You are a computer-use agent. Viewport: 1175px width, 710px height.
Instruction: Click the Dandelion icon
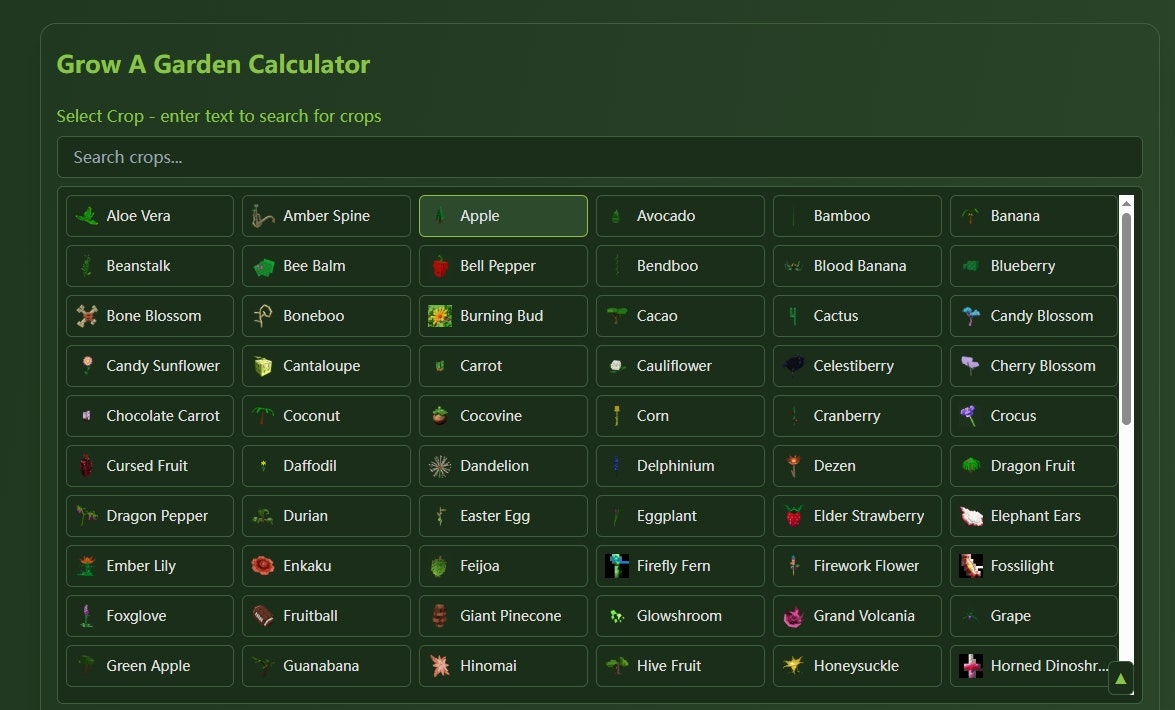[440, 465]
